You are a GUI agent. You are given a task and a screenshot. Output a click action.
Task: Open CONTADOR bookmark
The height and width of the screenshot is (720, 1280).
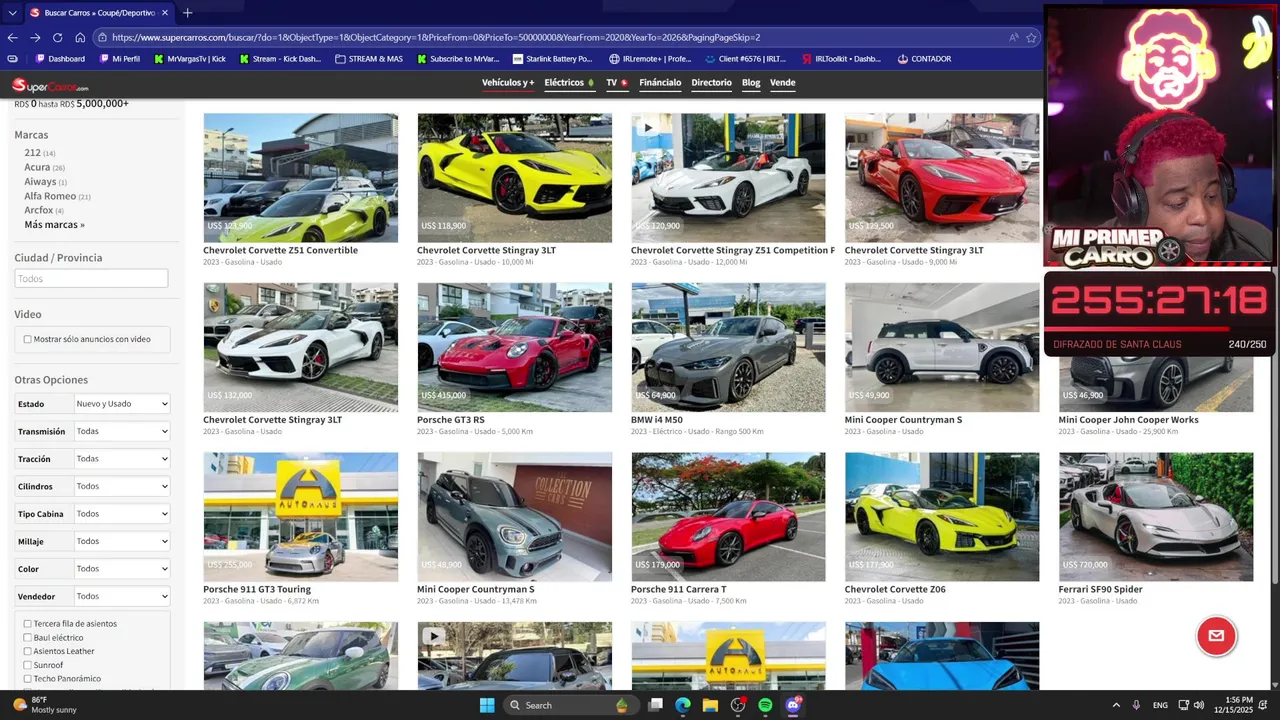[x=924, y=59]
